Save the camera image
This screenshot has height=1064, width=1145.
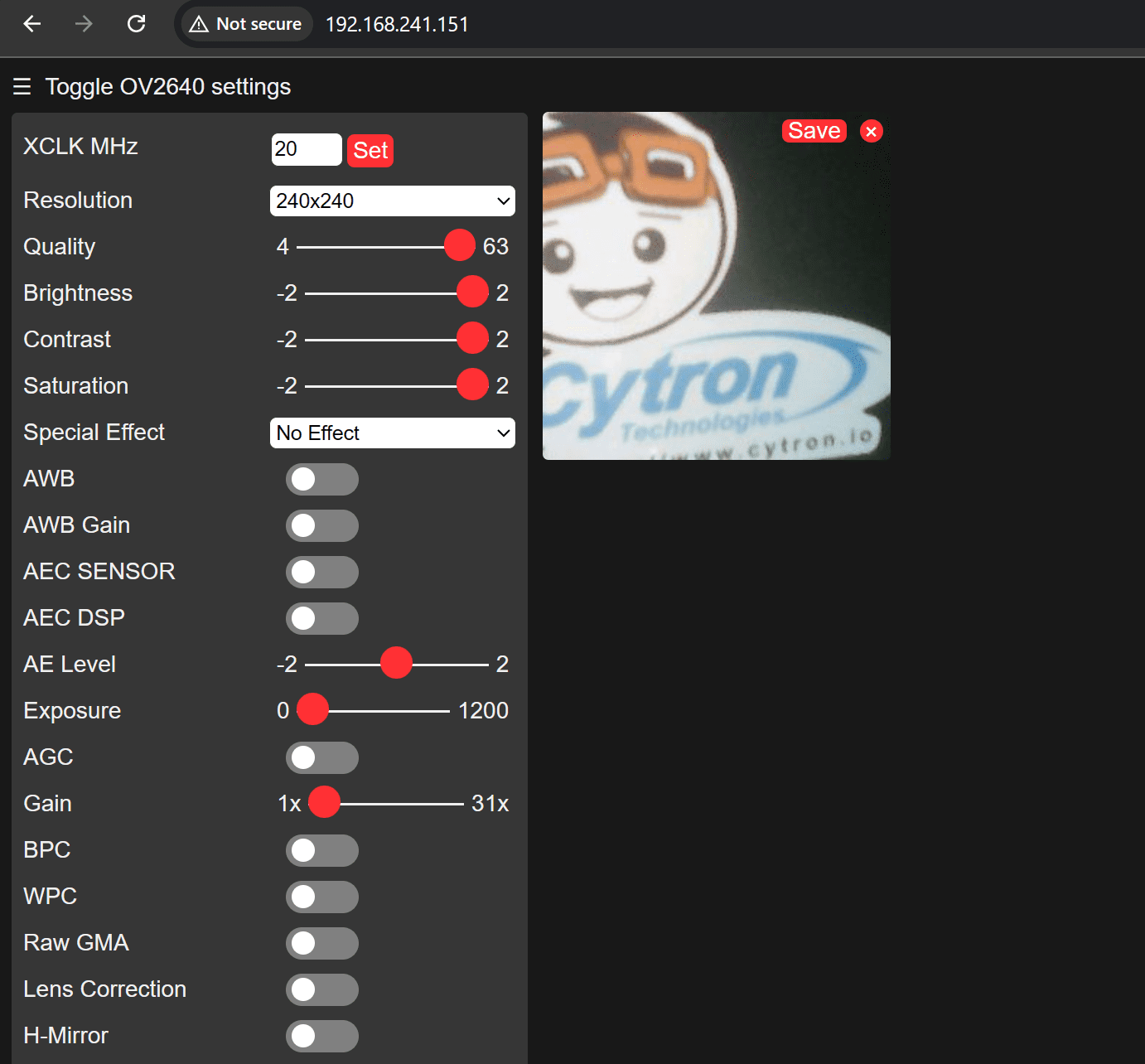814,131
